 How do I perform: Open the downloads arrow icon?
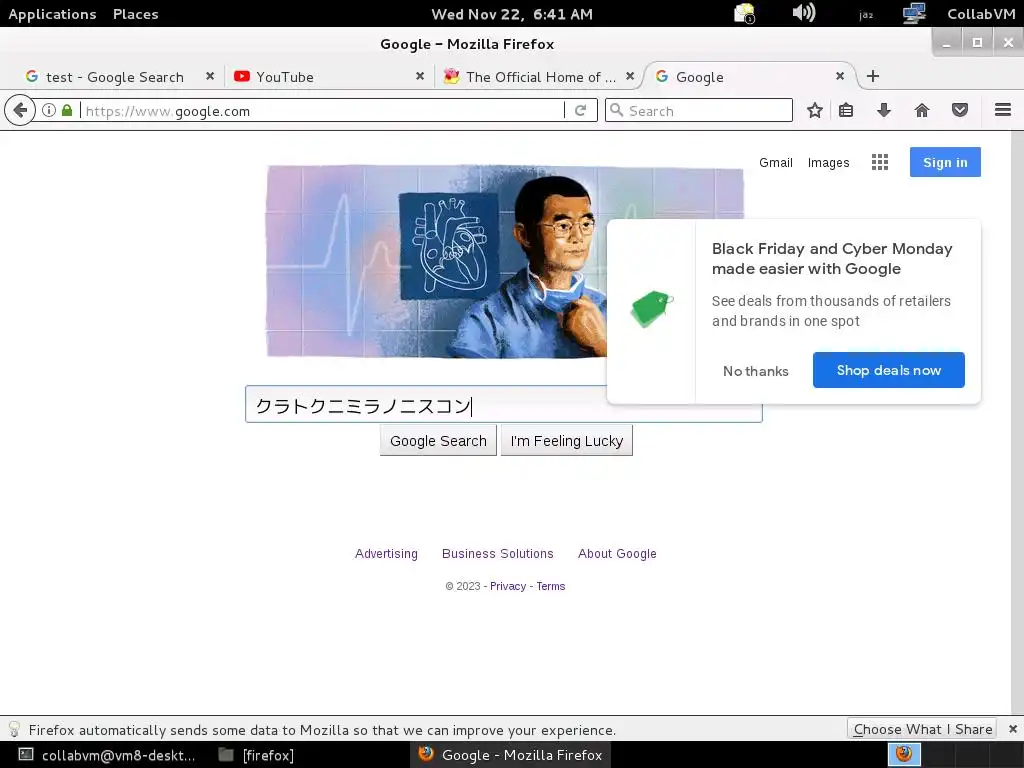[x=884, y=110]
